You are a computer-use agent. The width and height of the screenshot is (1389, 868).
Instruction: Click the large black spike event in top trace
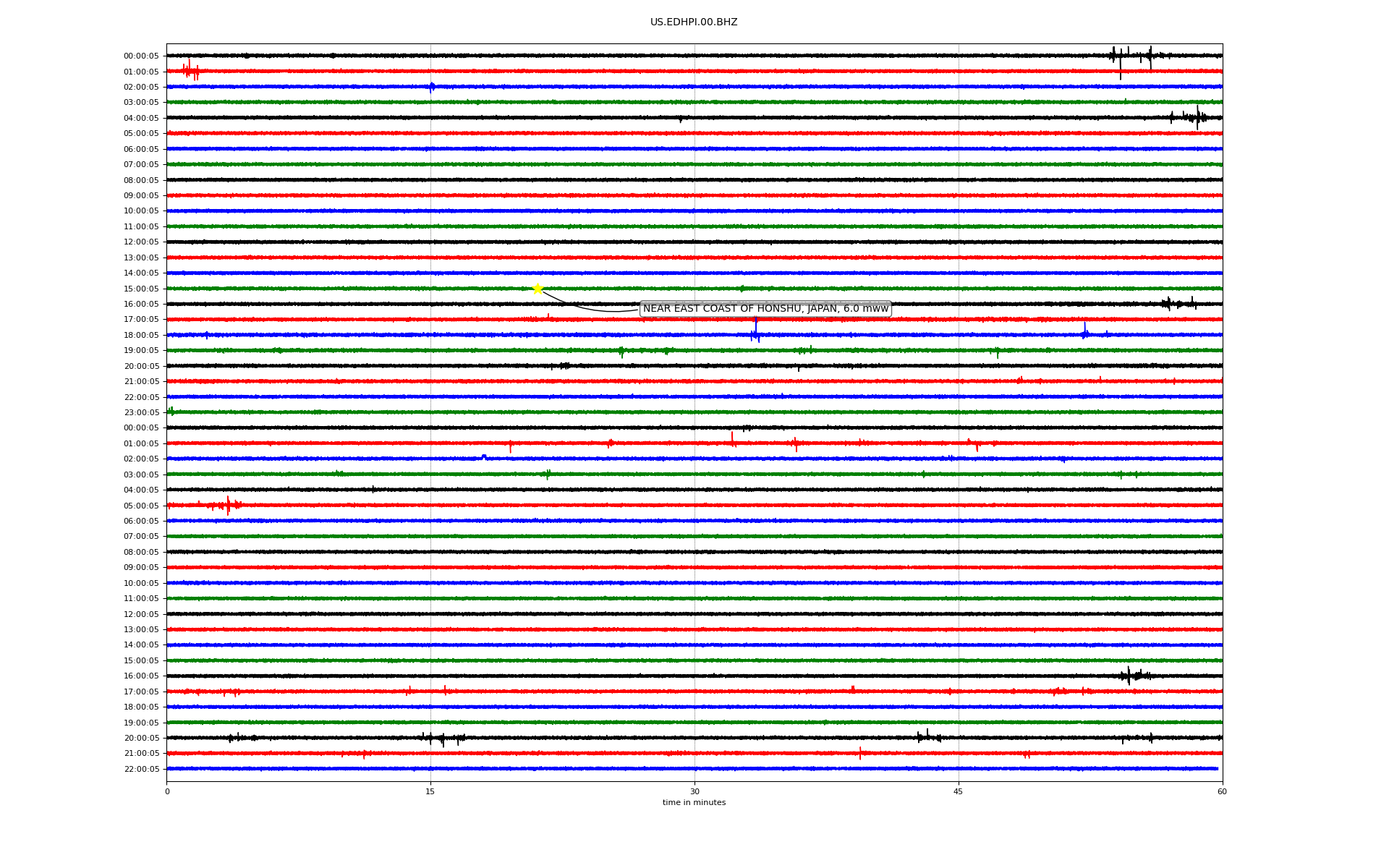(1120, 56)
